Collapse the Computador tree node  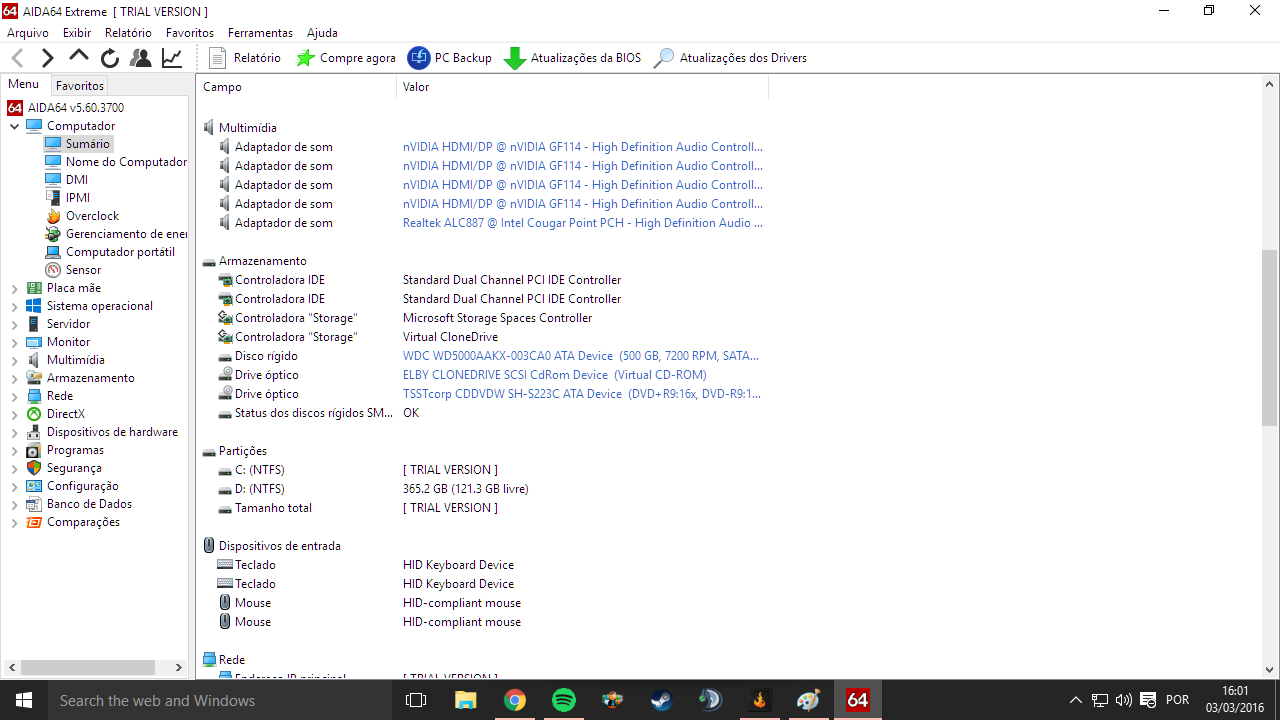[15, 126]
